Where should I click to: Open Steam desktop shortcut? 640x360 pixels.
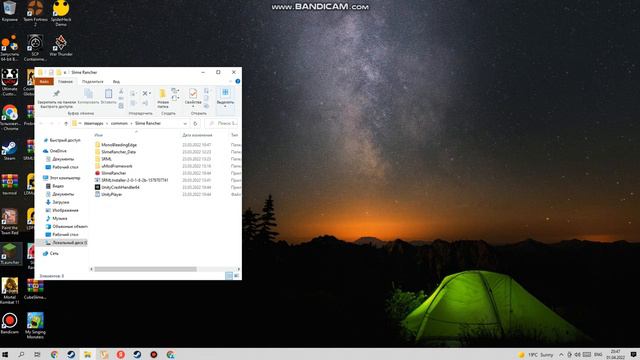click(9, 150)
